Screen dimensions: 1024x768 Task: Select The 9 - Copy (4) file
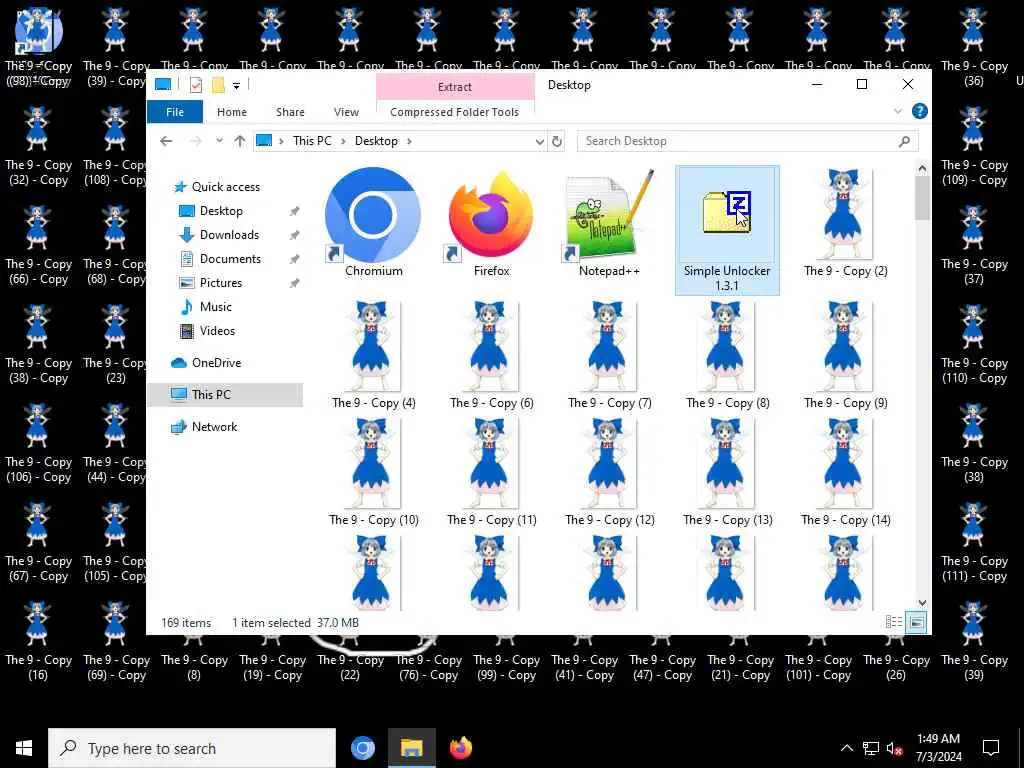coord(374,355)
